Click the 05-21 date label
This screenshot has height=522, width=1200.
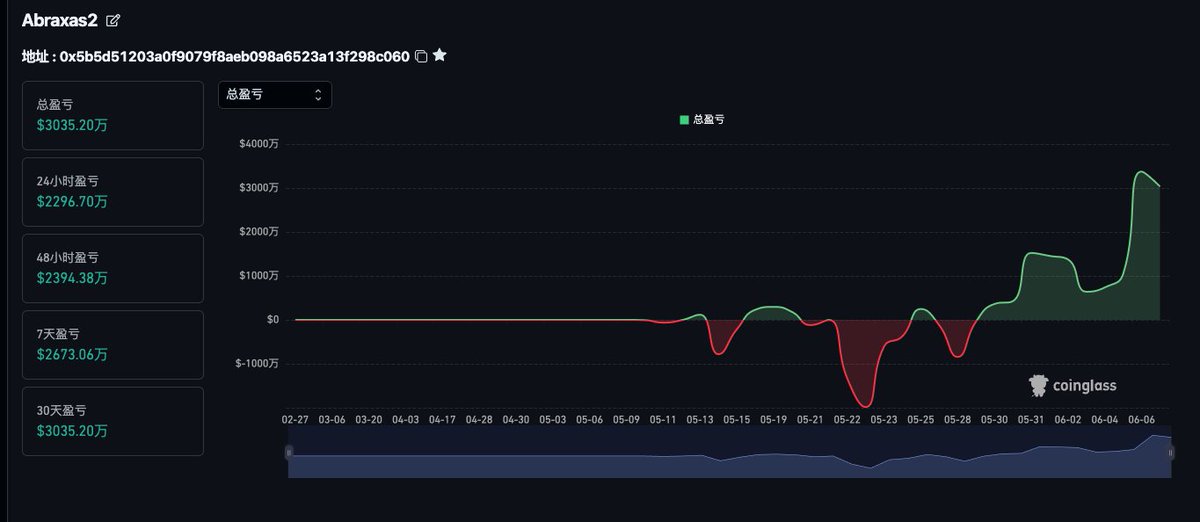(x=811, y=420)
